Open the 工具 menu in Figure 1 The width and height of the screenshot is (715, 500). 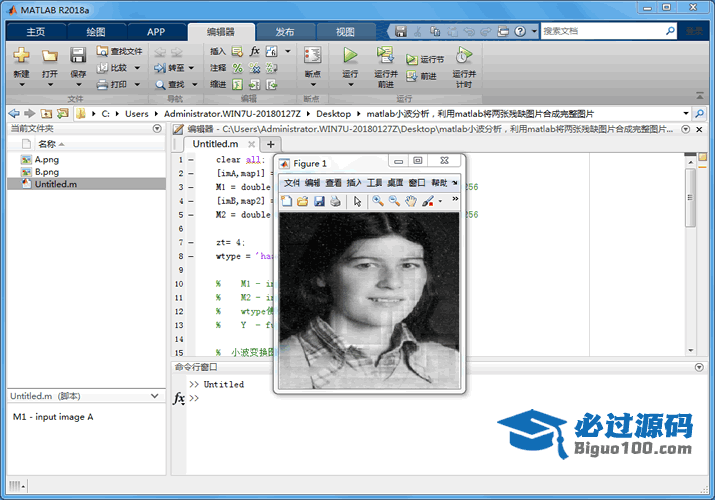point(375,183)
